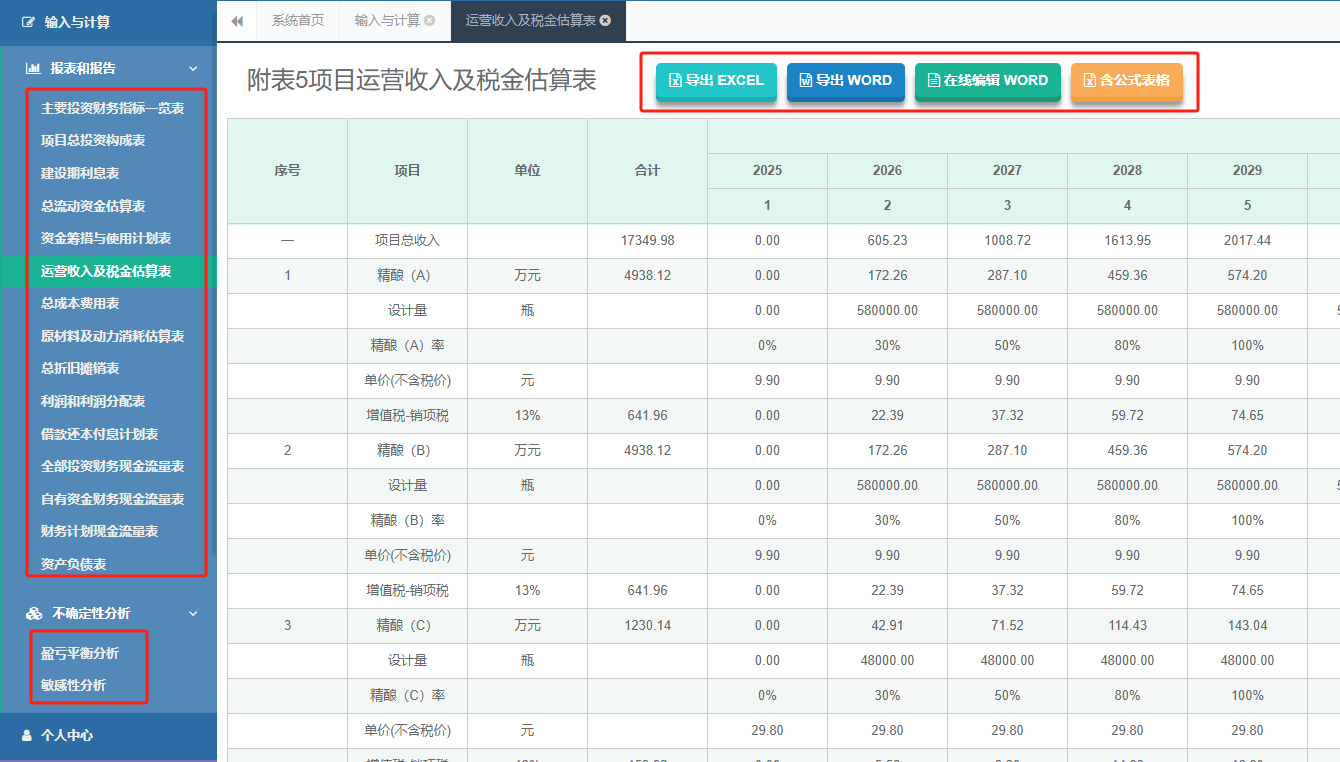Click the 含公式表格 formula table icon
Image resolution: width=1340 pixels, height=762 pixels.
(x=1089, y=80)
